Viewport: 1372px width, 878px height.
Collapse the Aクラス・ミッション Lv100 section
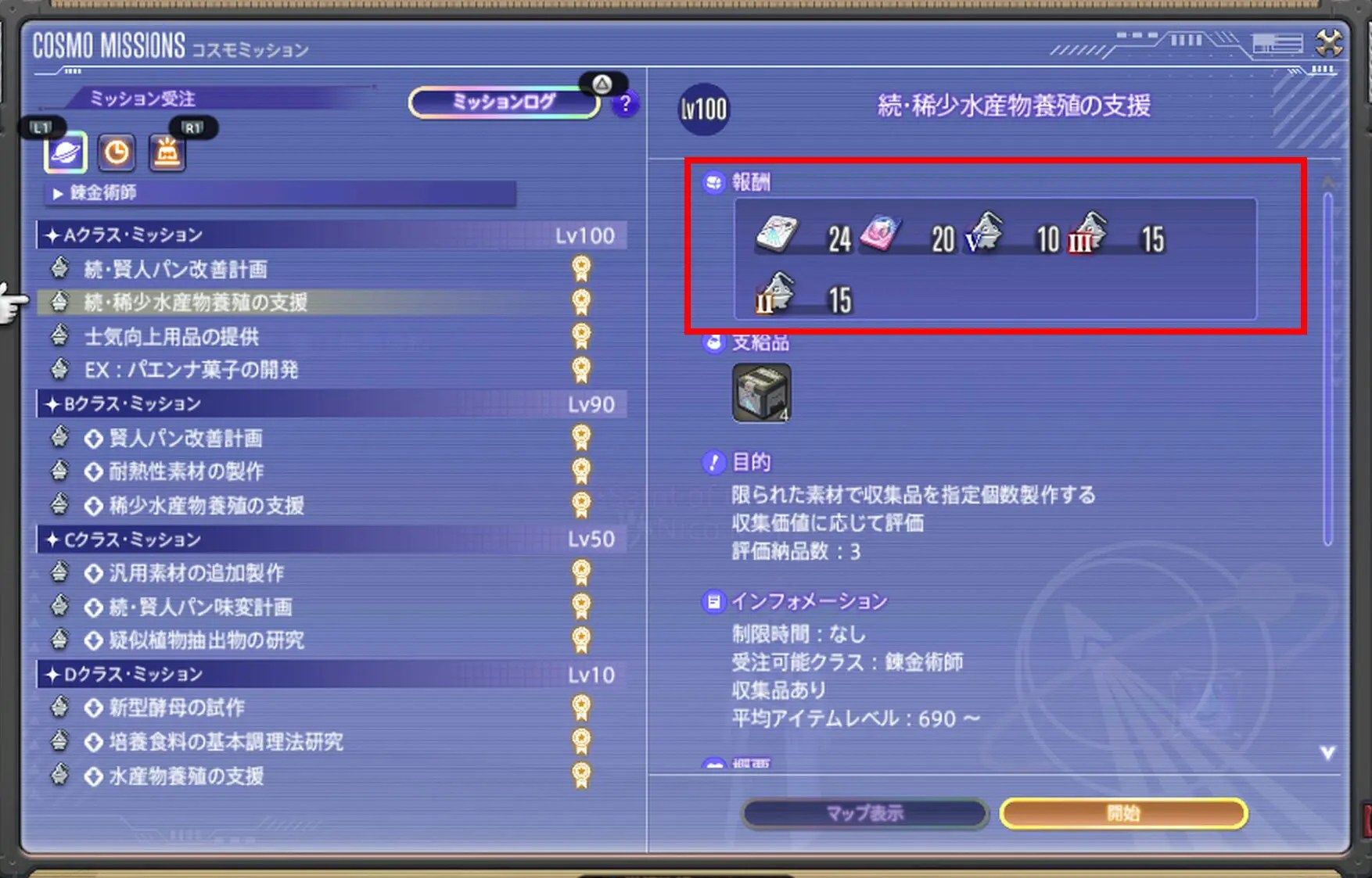pyautogui.click(x=332, y=235)
